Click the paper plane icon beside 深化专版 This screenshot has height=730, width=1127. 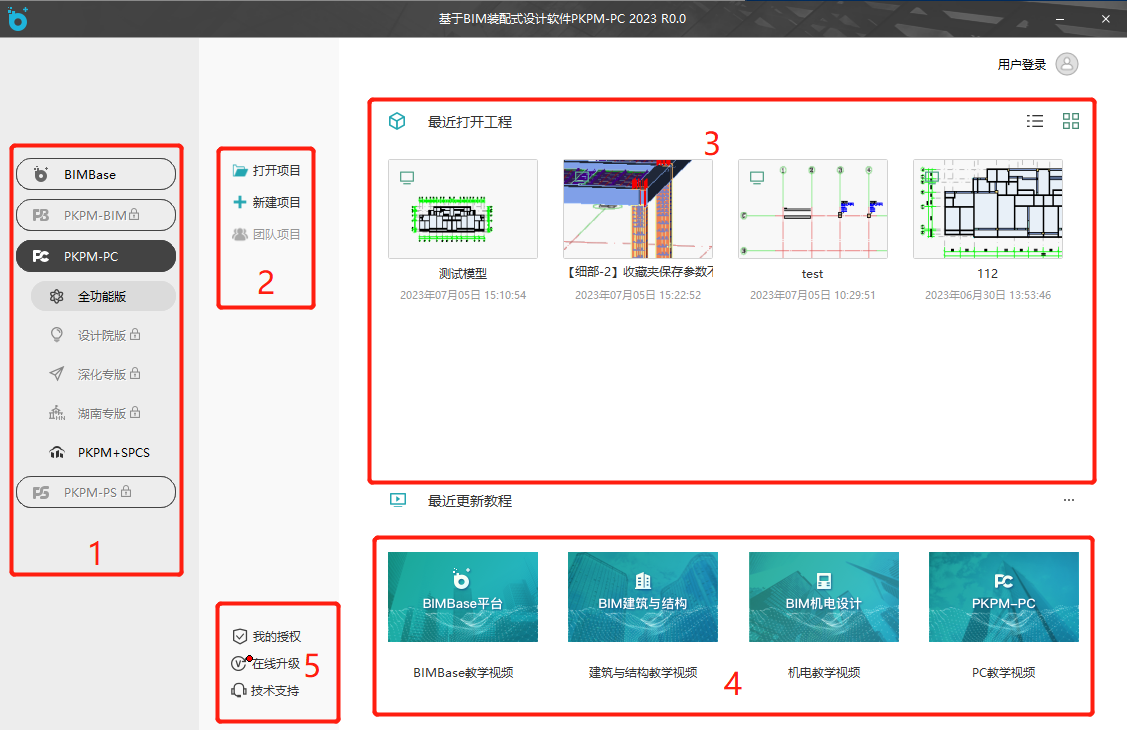point(56,374)
